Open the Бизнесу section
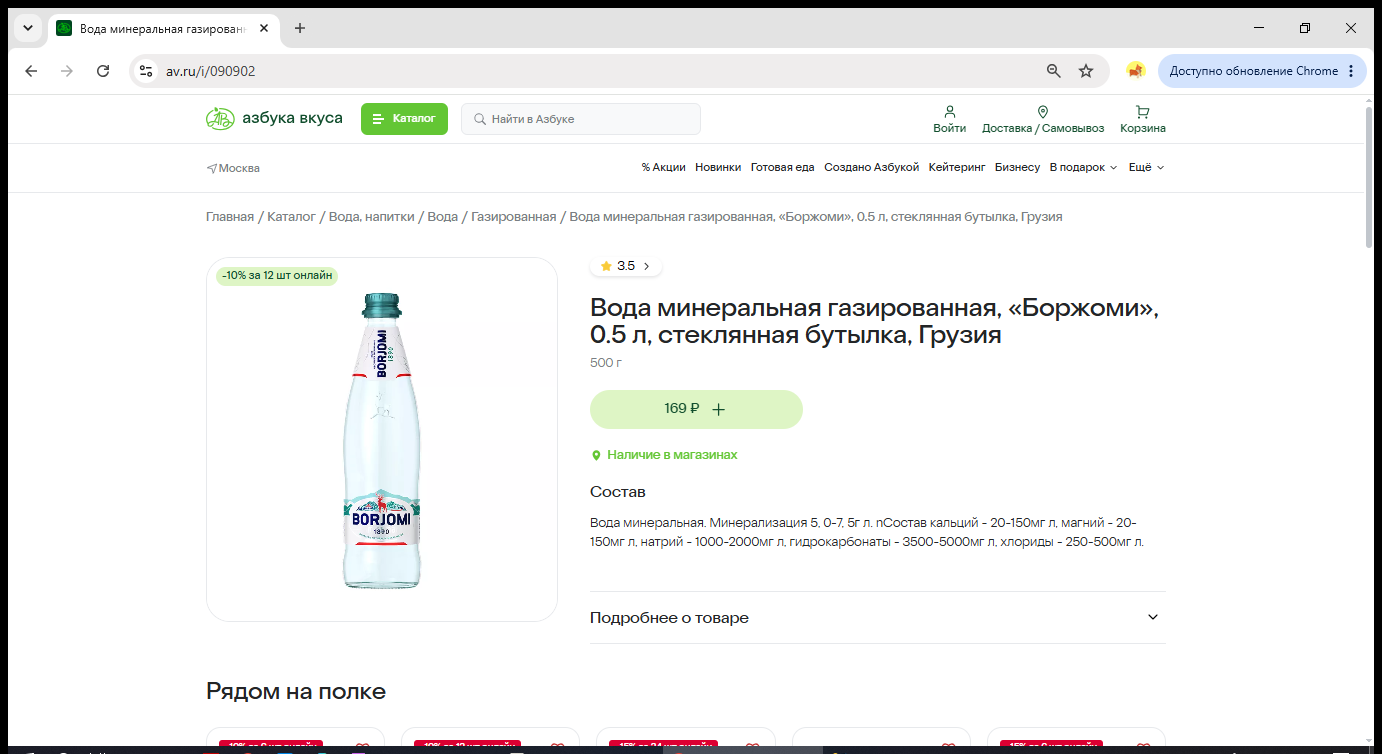Image resolution: width=1382 pixels, height=754 pixels. tap(1018, 168)
